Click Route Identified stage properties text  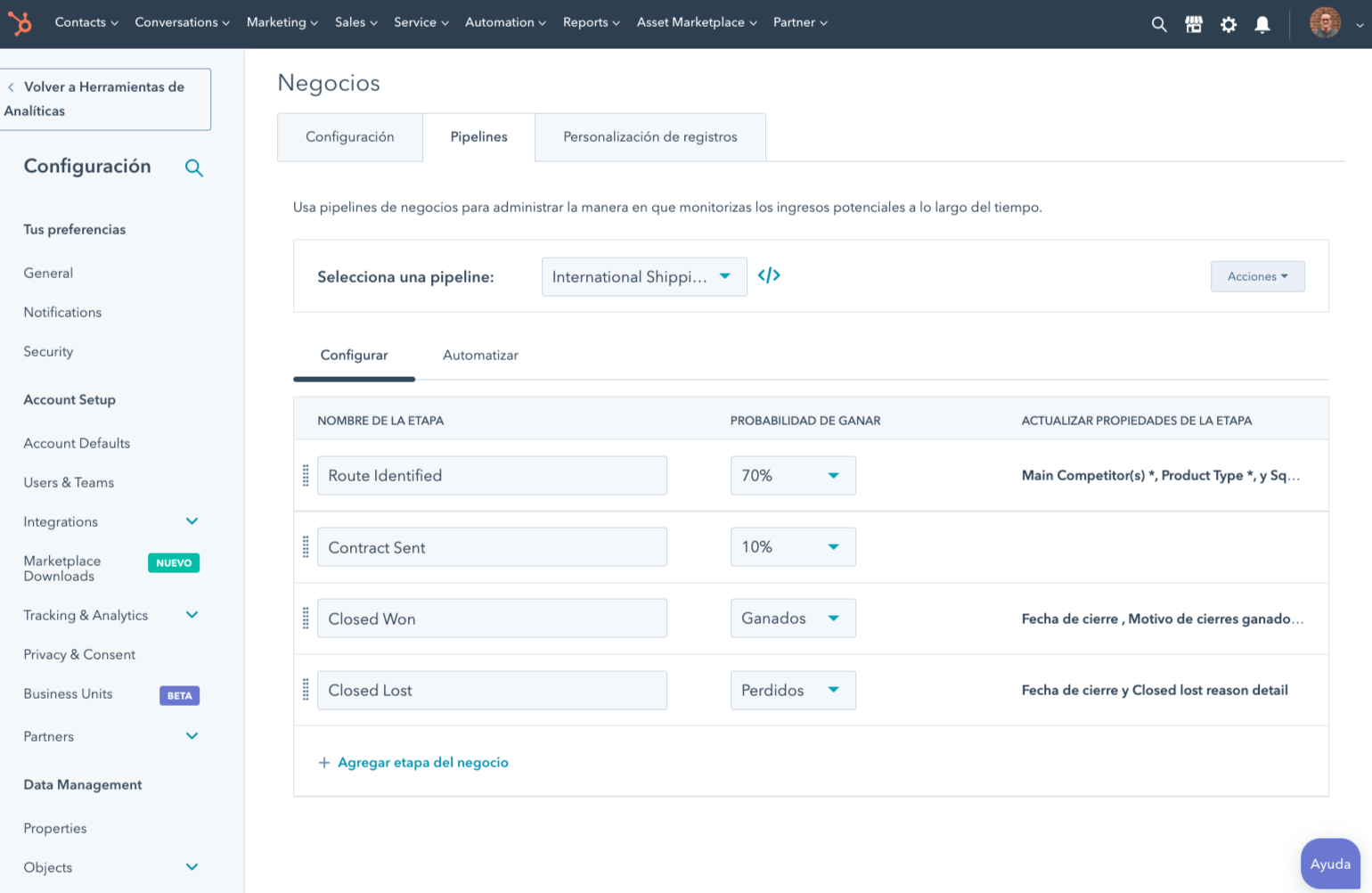pyautogui.click(x=1161, y=476)
